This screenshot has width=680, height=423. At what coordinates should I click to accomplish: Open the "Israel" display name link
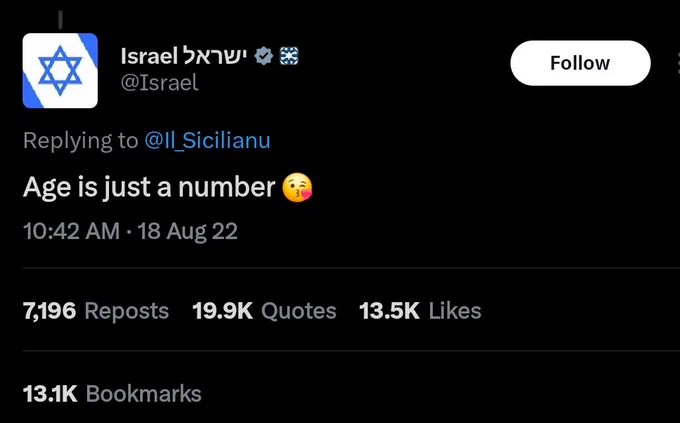(x=148, y=56)
